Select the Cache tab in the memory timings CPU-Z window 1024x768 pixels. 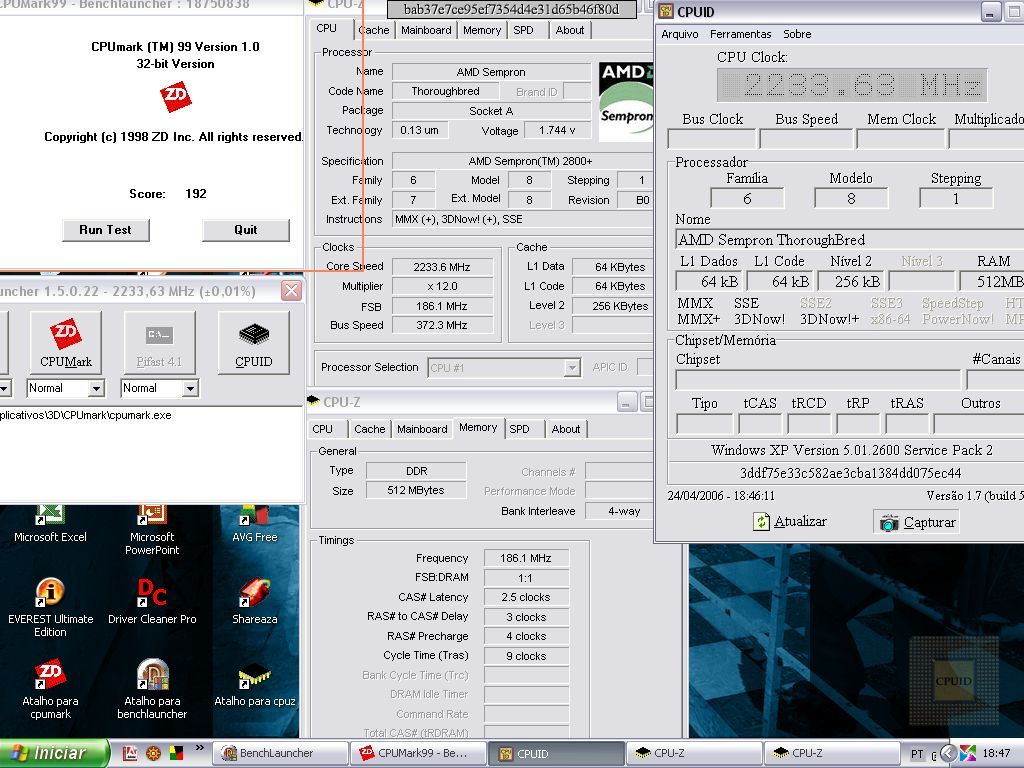370,429
